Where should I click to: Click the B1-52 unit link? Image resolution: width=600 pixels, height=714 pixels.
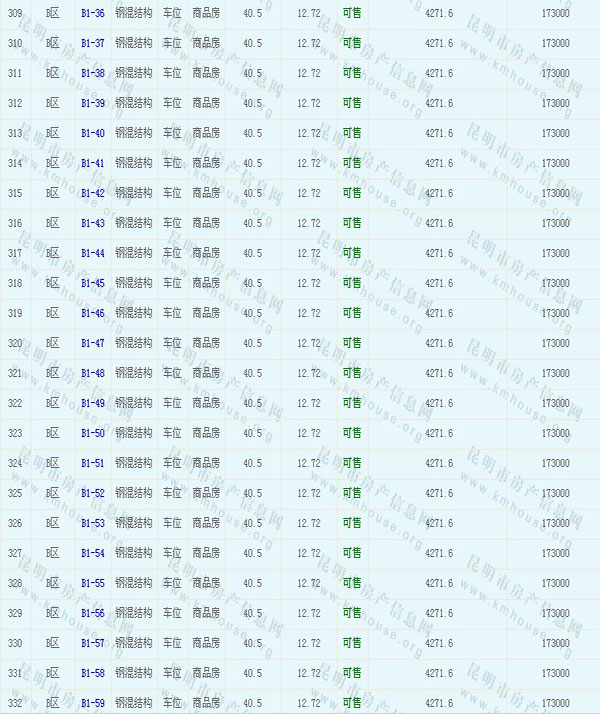click(x=92, y=494)
